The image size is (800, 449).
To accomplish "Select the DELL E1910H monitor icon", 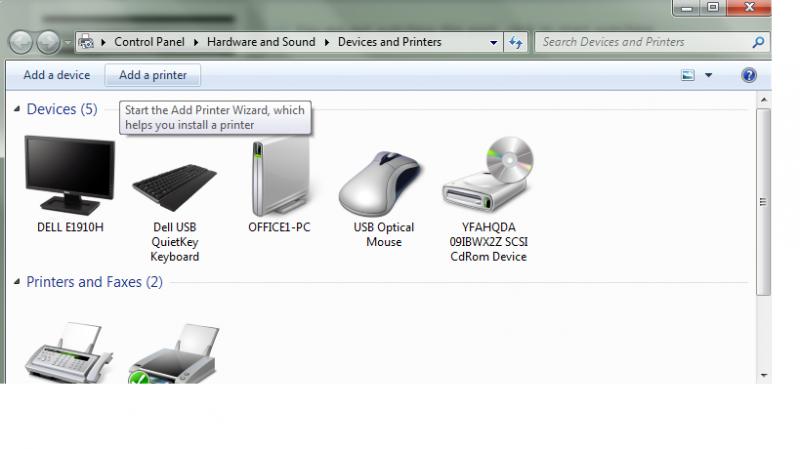I will (69, 177).
